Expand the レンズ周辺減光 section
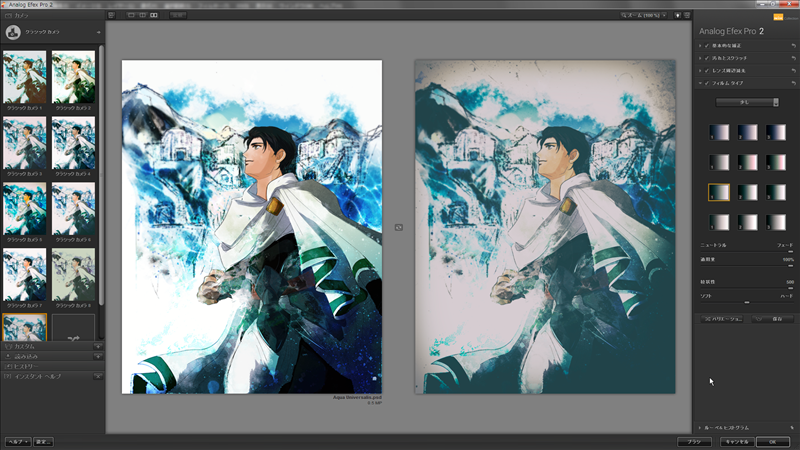This screenshot has width=800, height=450. tap(700, 70)
